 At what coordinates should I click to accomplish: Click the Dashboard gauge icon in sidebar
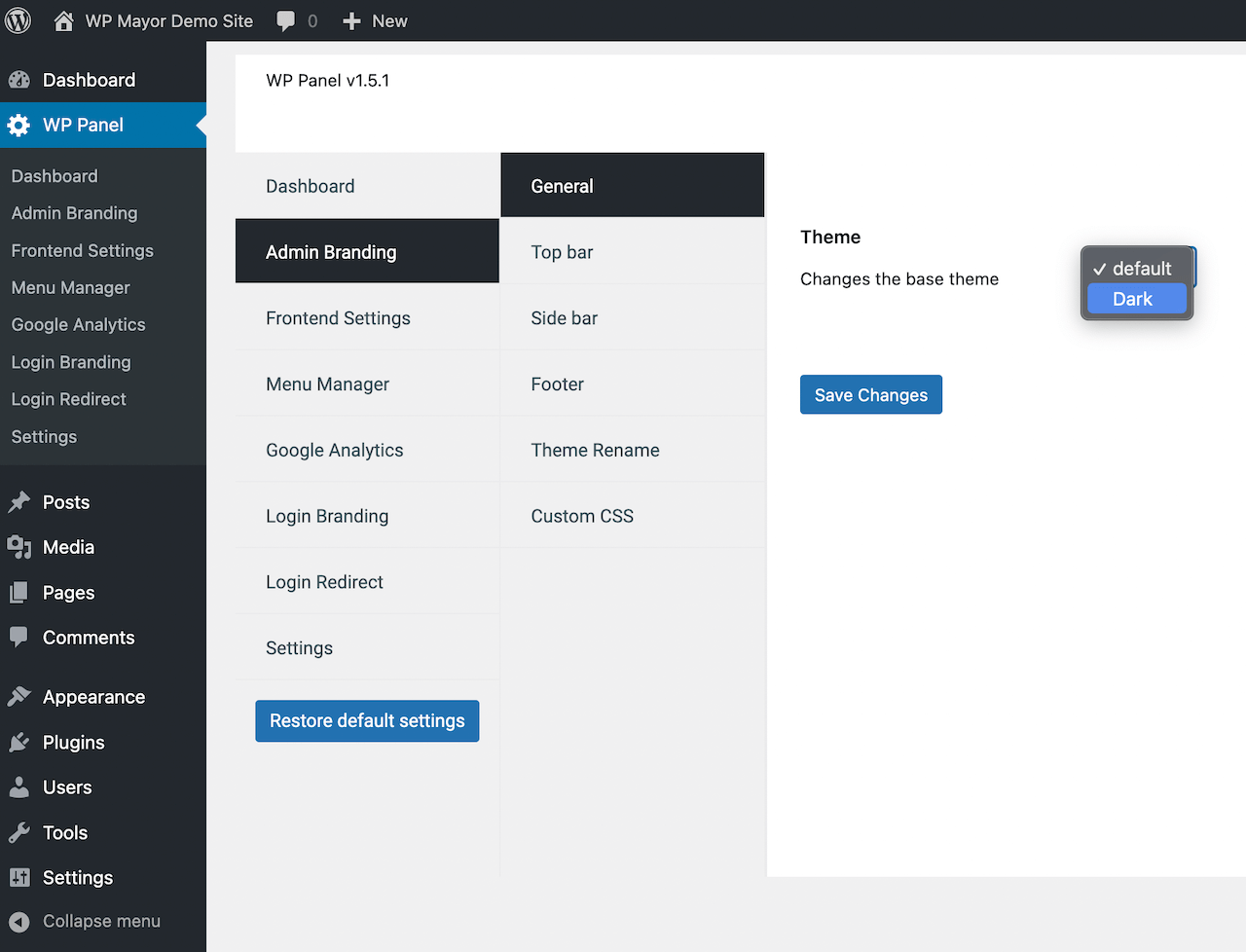pyautogui.click(x=18, y=80)
